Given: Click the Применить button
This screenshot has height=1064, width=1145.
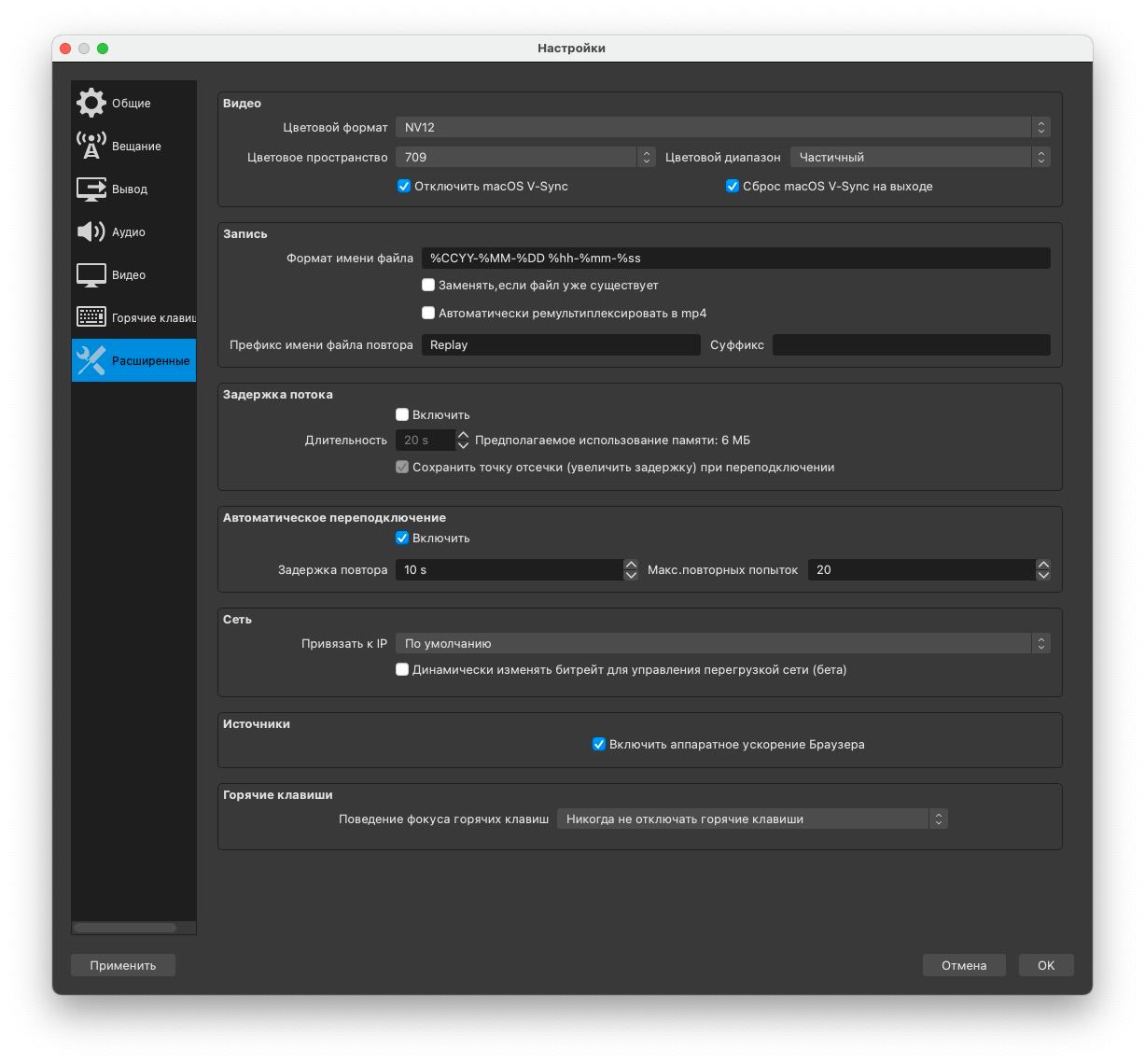Looking at the screenshot, I should pyautogui.click(x=123, y=965).
